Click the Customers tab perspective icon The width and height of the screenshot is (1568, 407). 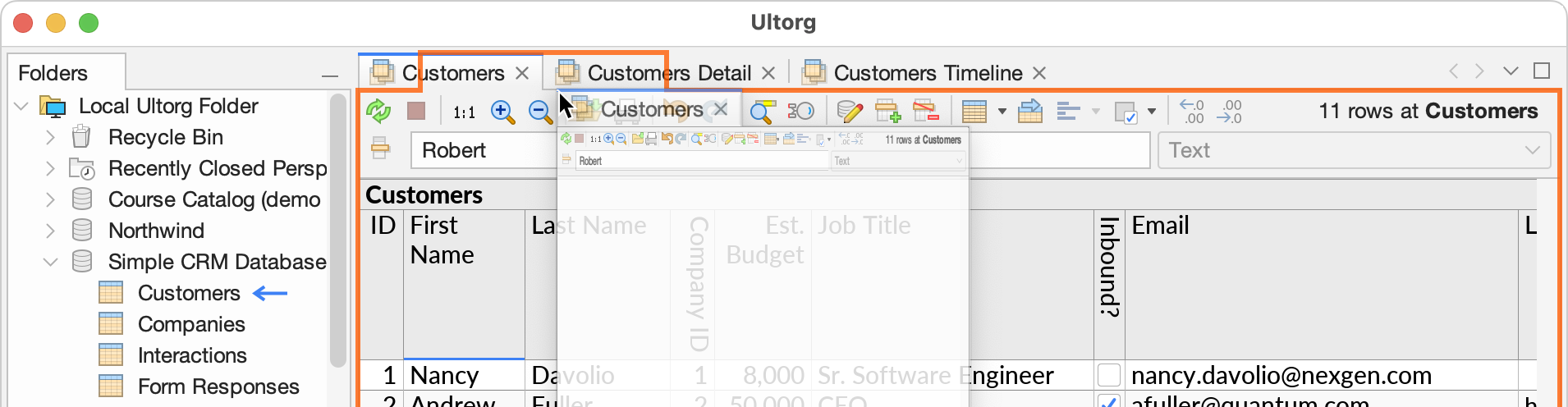click(x=382, y=72)
